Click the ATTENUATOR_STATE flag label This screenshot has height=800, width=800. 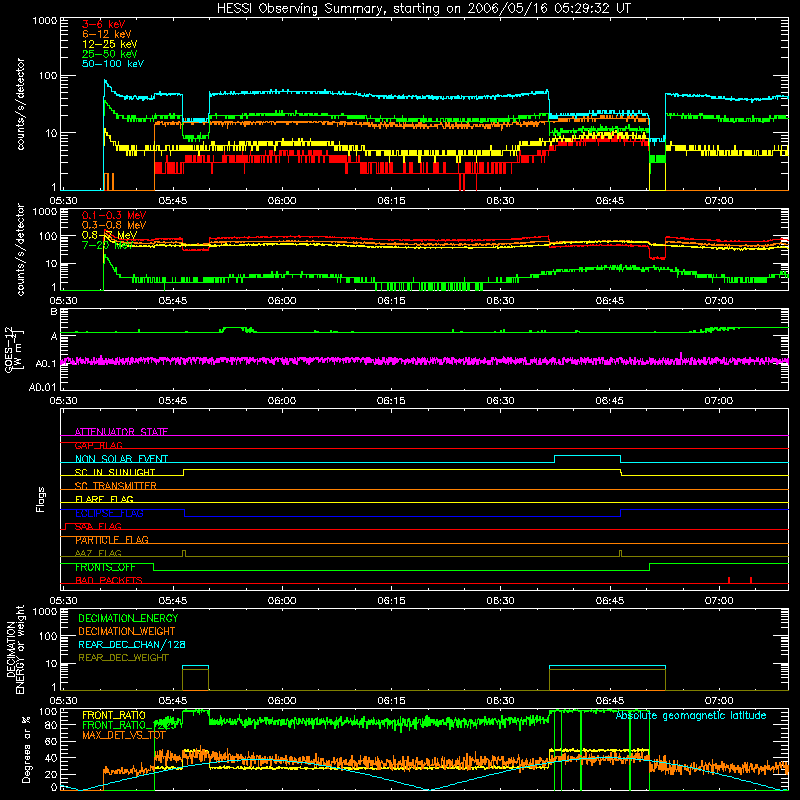(x=121, y=432)
